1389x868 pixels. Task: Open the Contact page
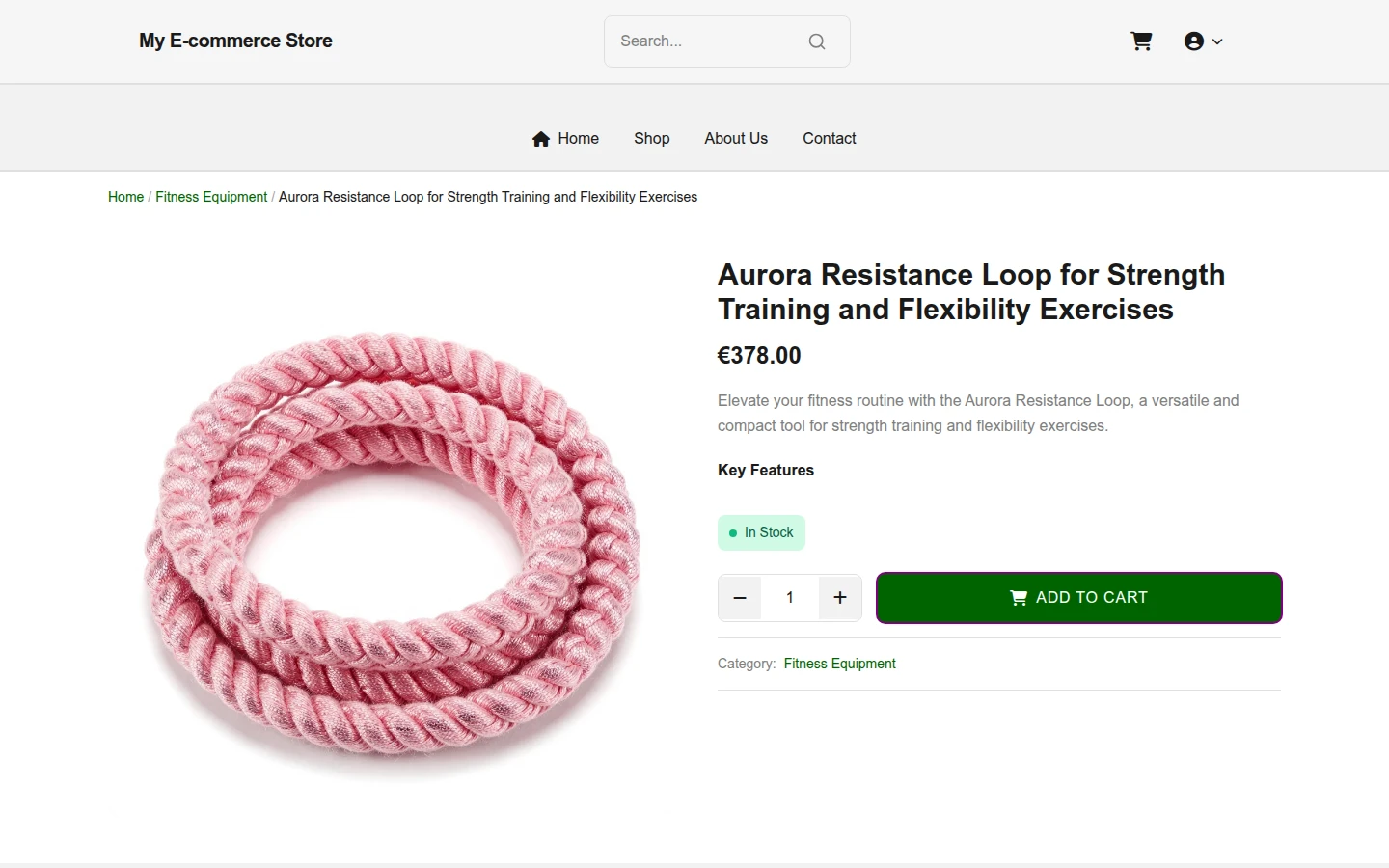[x=830, y=139]
